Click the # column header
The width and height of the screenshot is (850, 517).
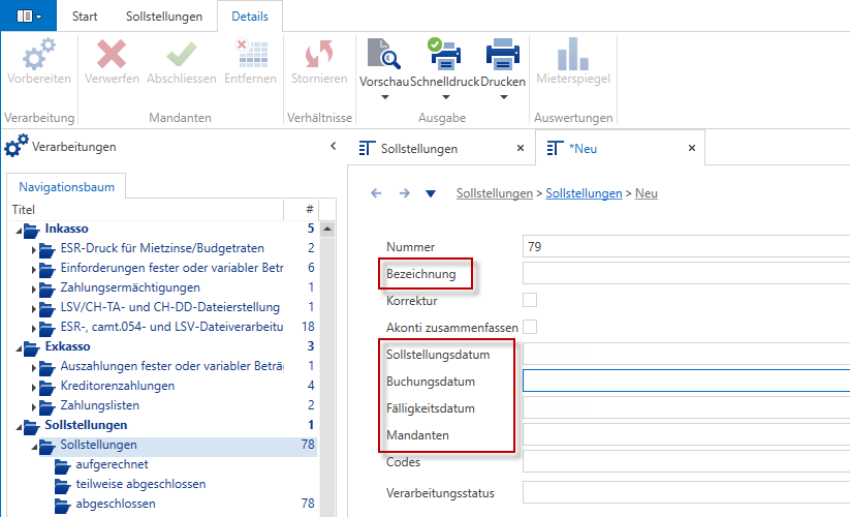[301, 210]
